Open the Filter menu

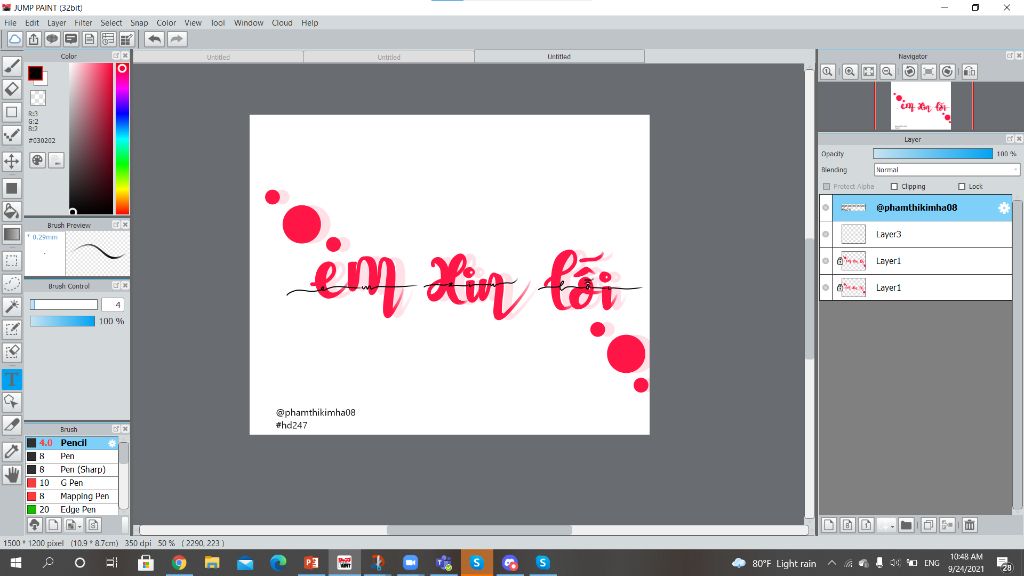pos(83,23)
